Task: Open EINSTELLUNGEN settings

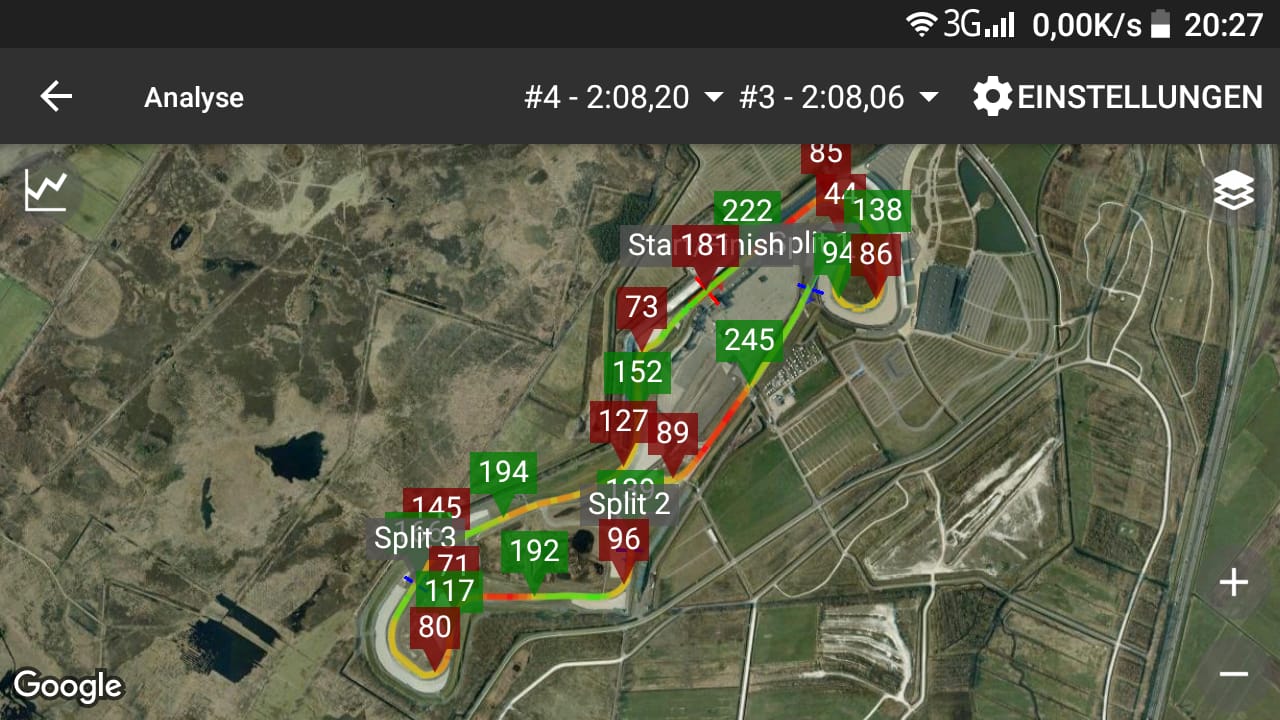Action: click(1139, 97)
